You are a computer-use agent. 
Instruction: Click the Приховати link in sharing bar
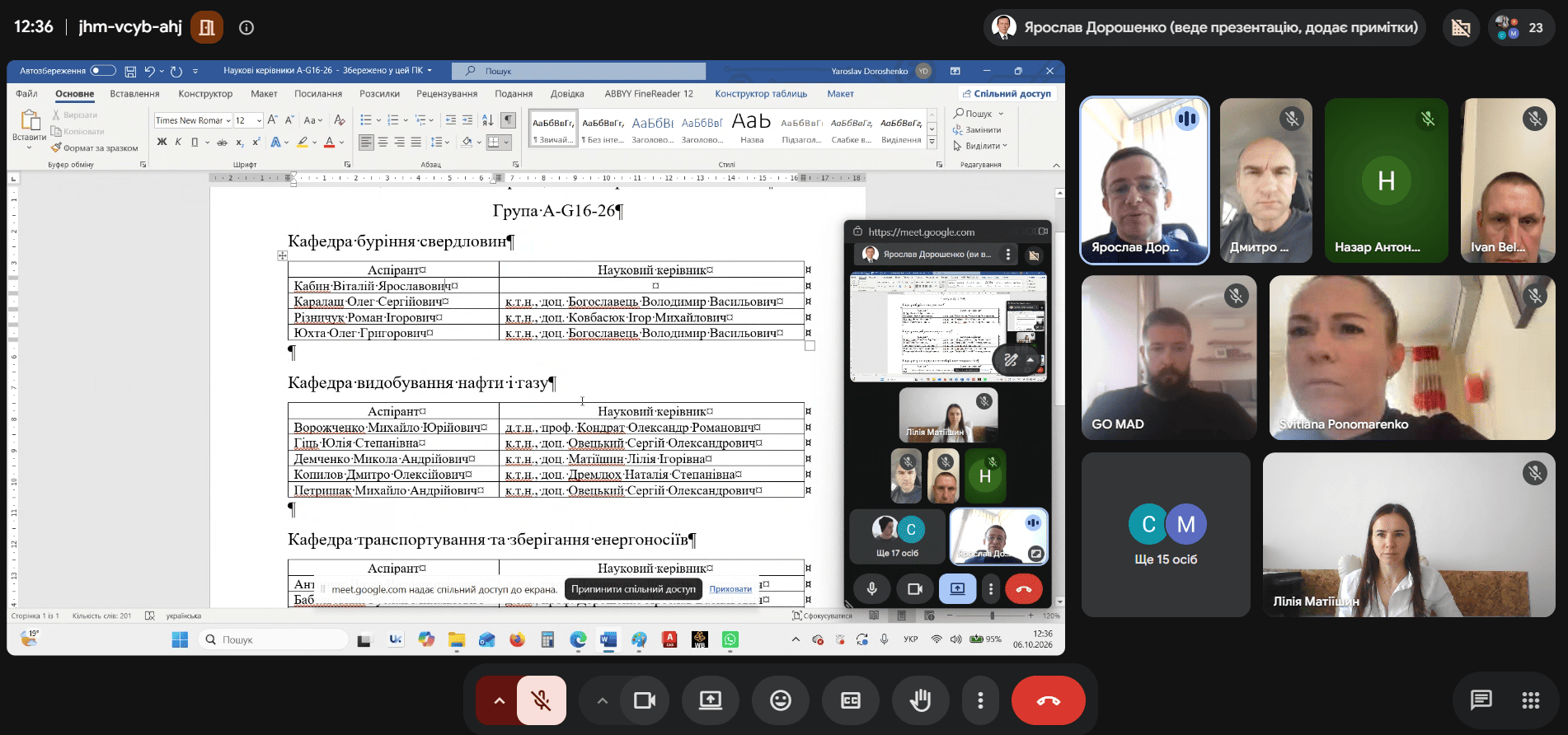click(x=730, y=589)
